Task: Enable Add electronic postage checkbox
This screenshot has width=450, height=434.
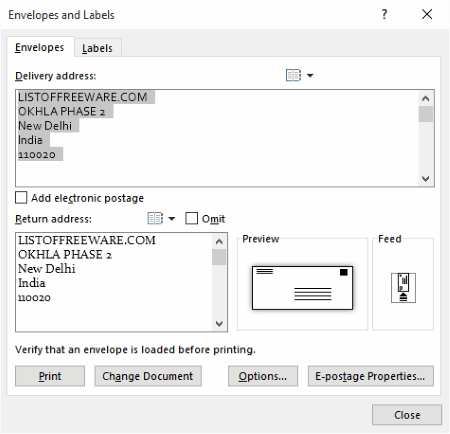Action: point(21,197)
